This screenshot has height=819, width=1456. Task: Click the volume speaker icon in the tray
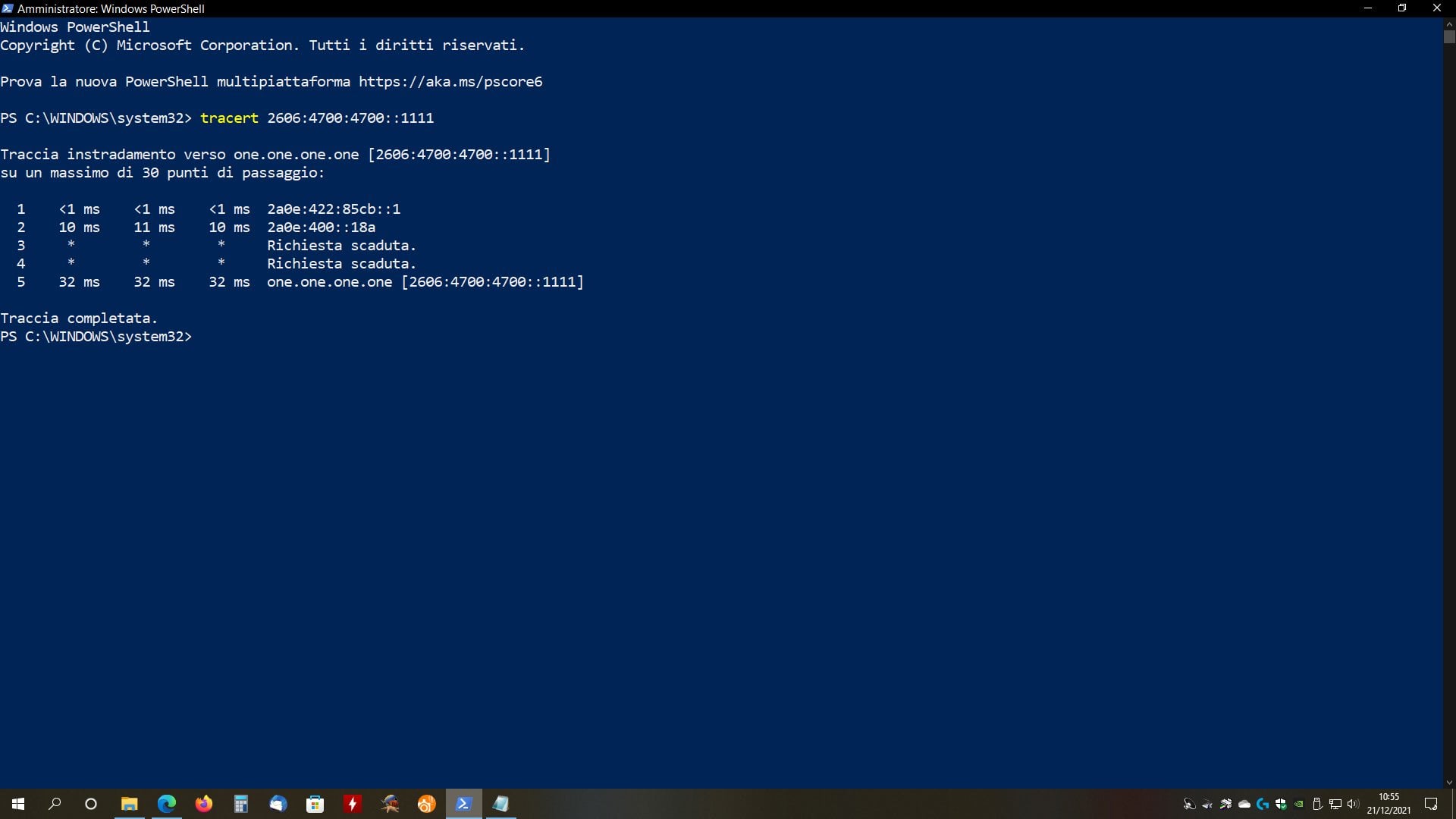pos(1353,804)
